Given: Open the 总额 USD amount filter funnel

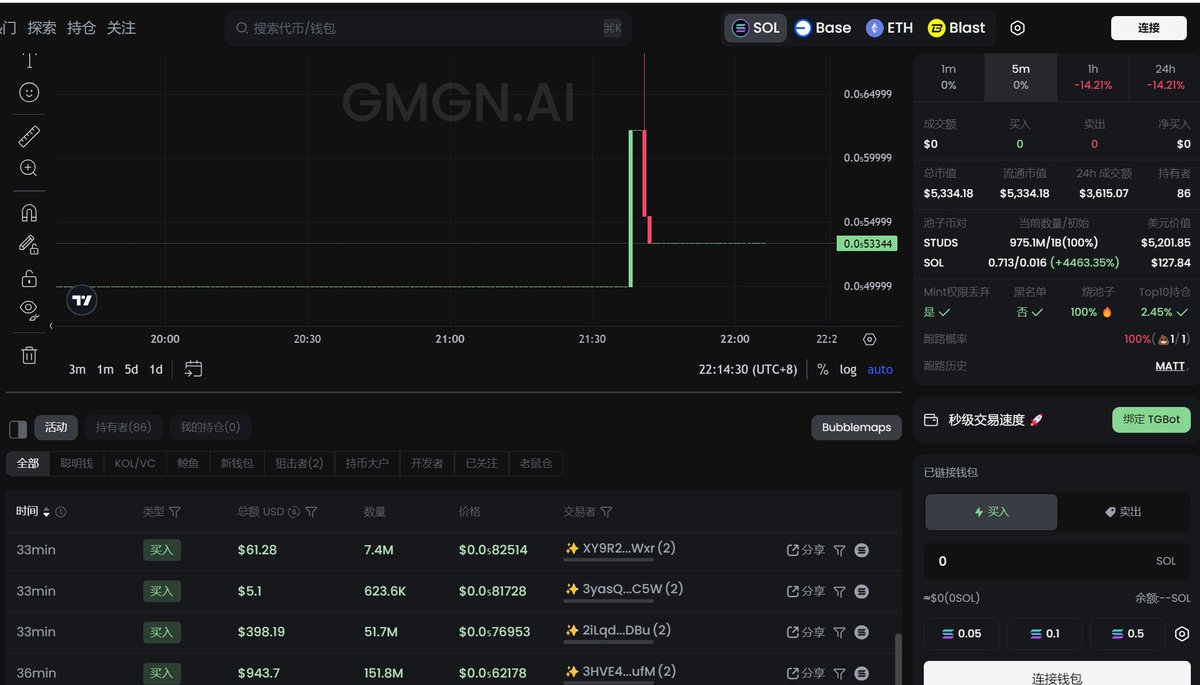Looking at the screenshot, I should (311, 512).
